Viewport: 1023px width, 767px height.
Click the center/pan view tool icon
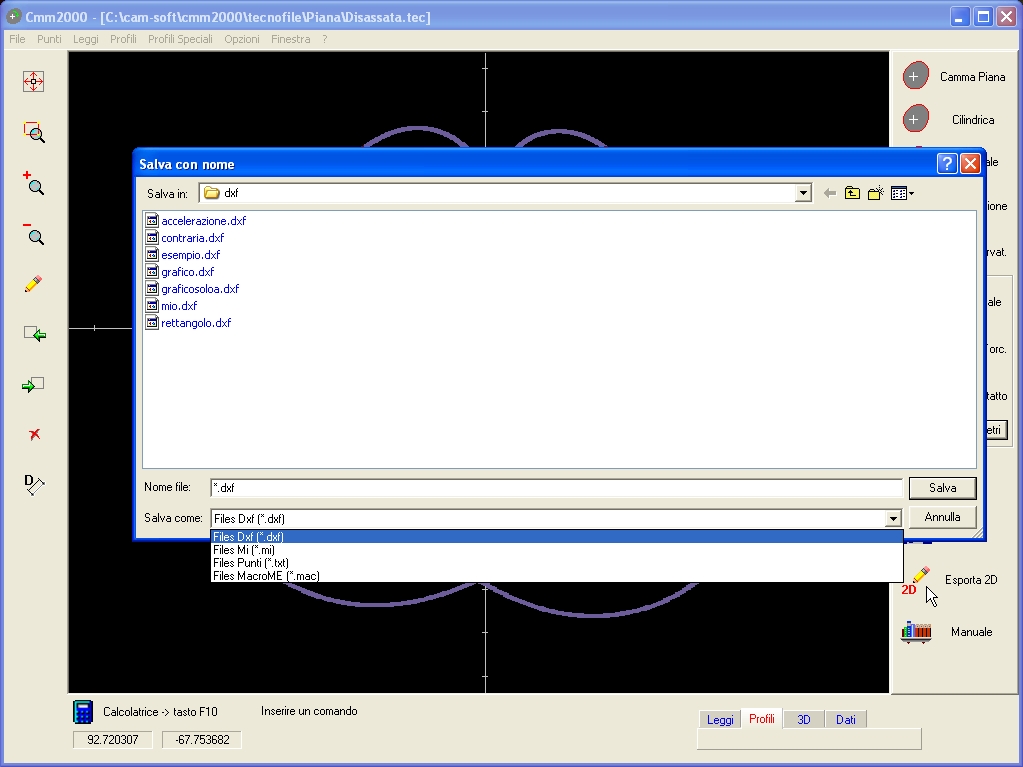pos(33,82)
